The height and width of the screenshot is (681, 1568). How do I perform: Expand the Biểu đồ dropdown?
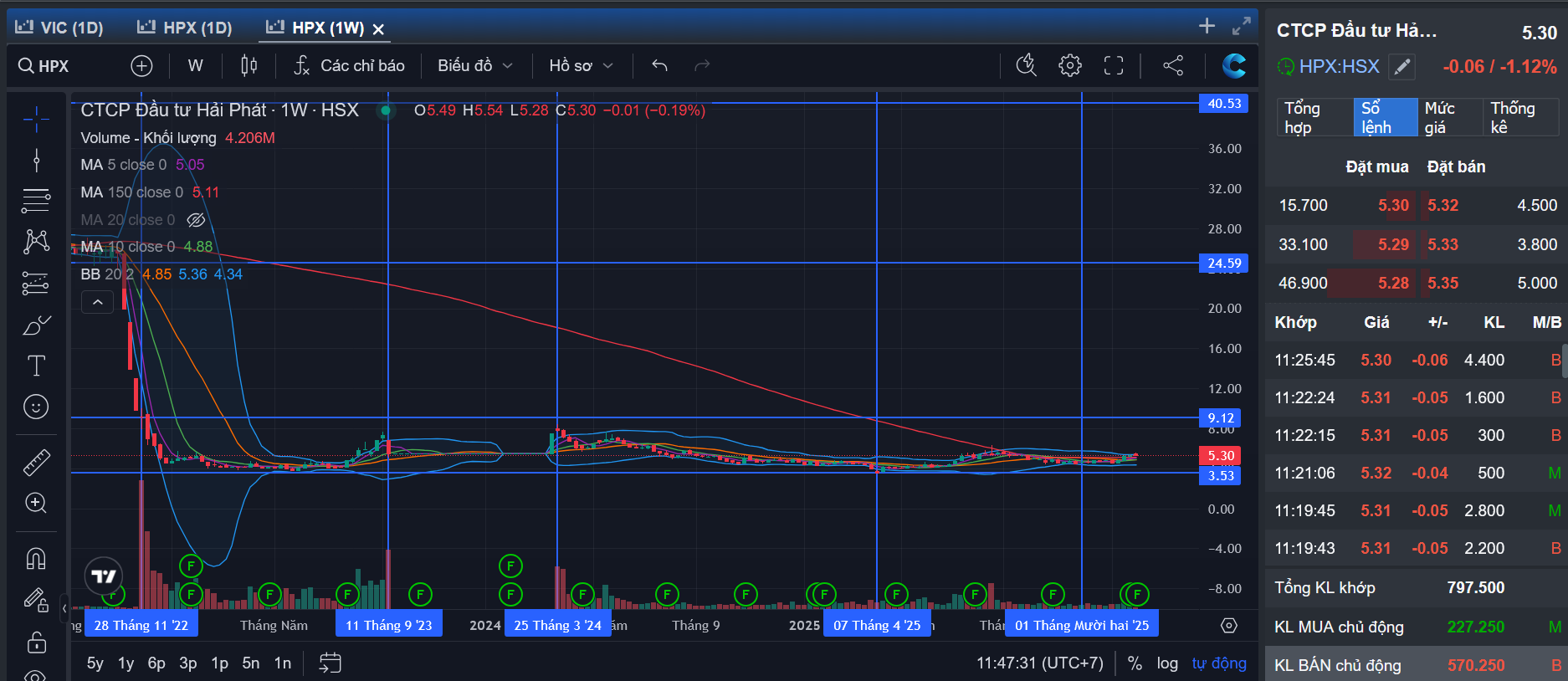(x=475, y=65)
